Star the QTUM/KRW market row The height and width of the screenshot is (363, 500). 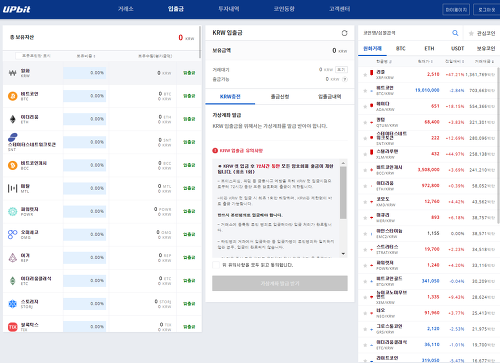tap(365, 122)
